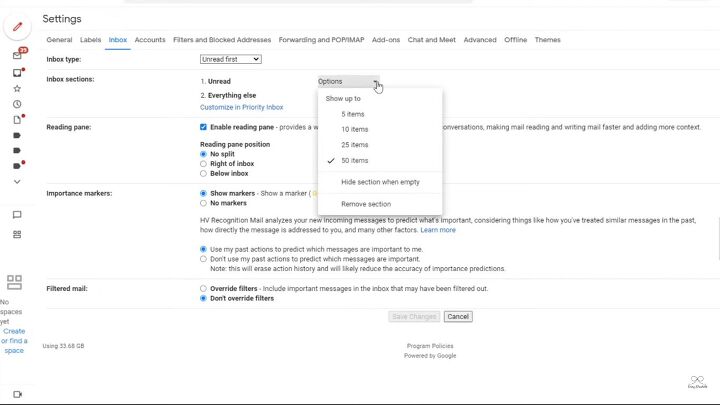Image resolution: width=720 pixels, height=405 pixels.
Task: Open Starred messages star icon
Action: click(x=17, y=88)
